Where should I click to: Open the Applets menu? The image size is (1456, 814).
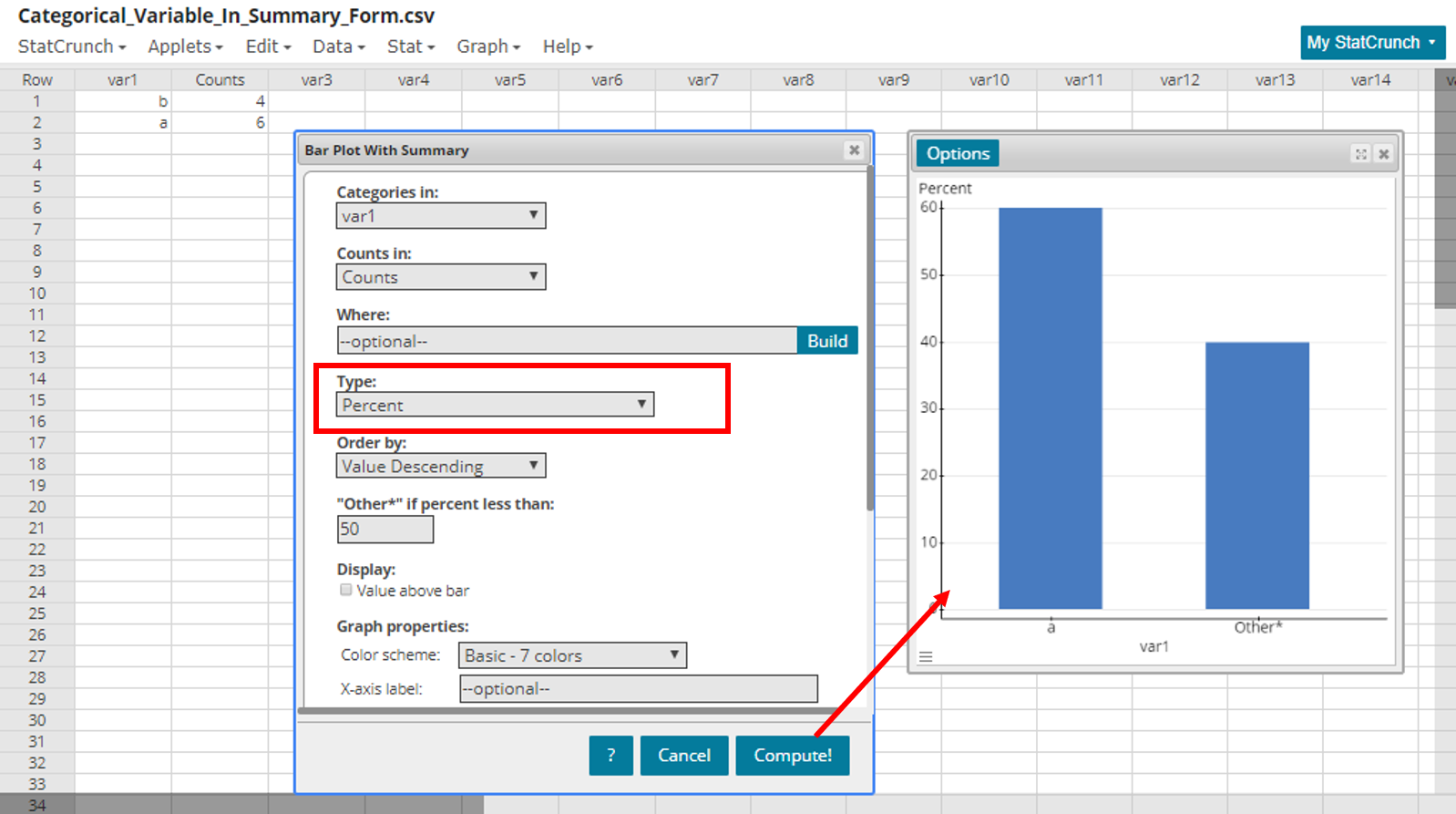pos(185,46)
